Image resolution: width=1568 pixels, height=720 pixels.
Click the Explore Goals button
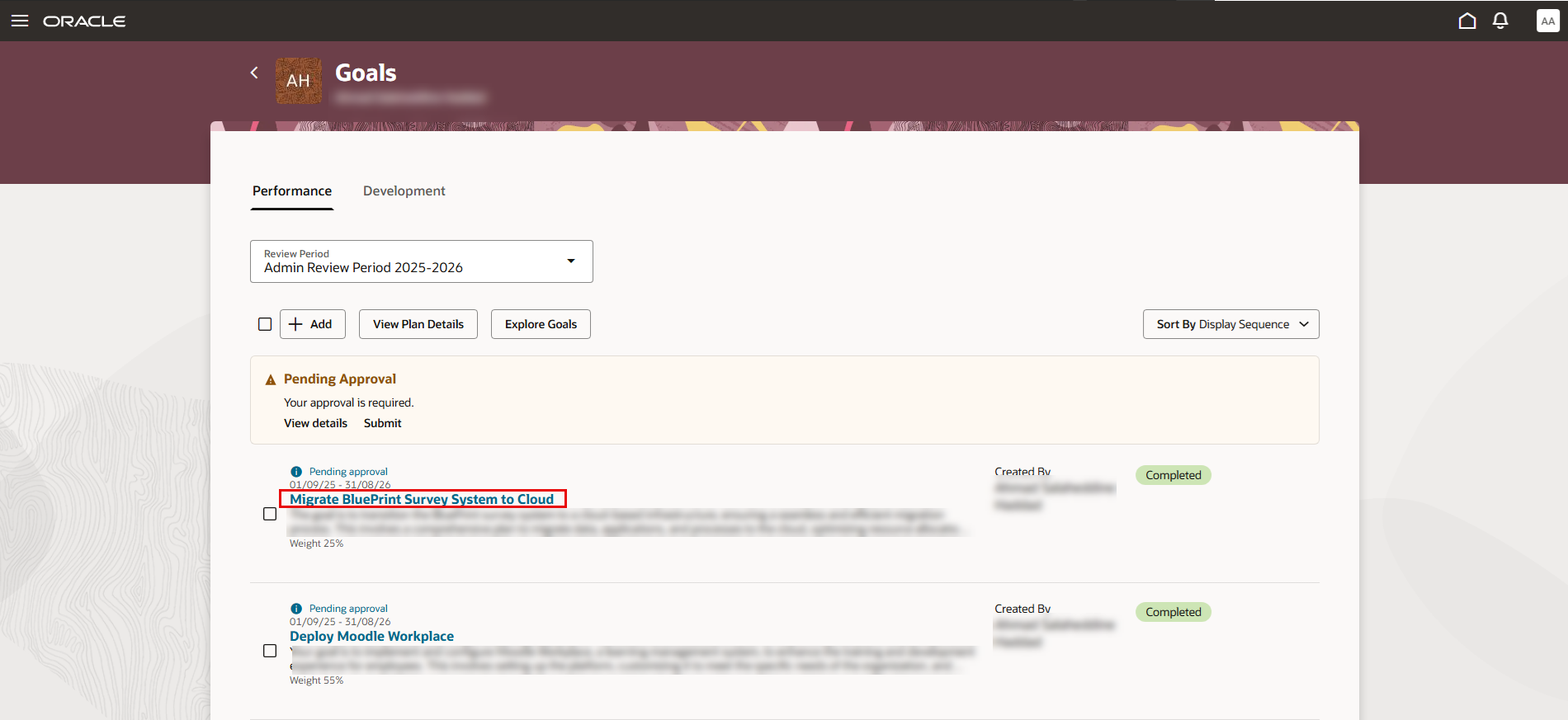click(x=541, y=324)
